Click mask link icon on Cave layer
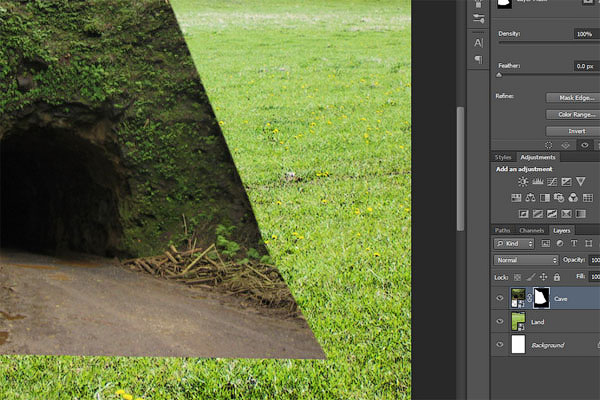Screen dimensions: 600x400 pyautogui.click(x=529, y=298)
